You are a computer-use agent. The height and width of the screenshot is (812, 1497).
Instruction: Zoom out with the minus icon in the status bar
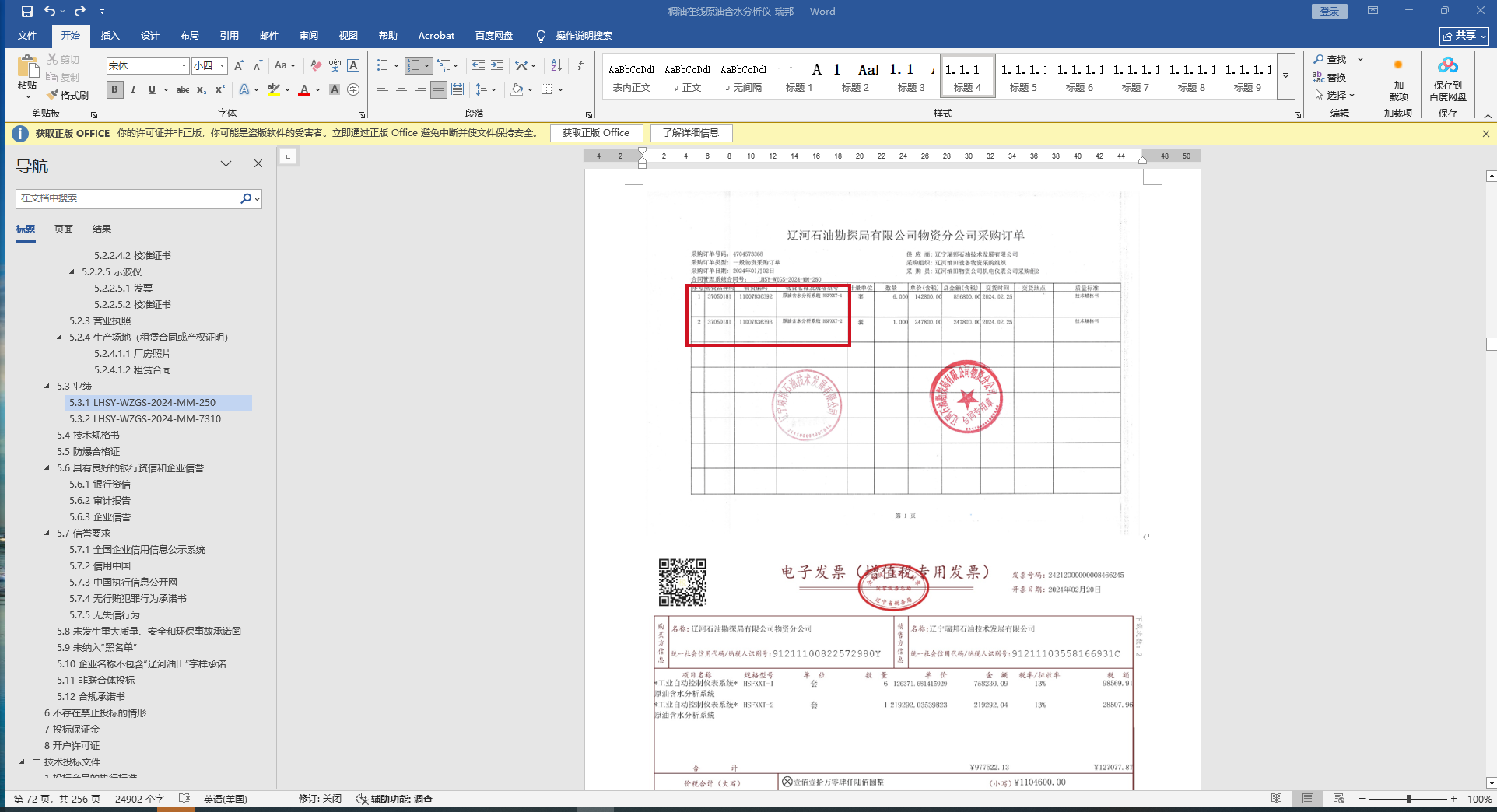tap(1362, 799)
